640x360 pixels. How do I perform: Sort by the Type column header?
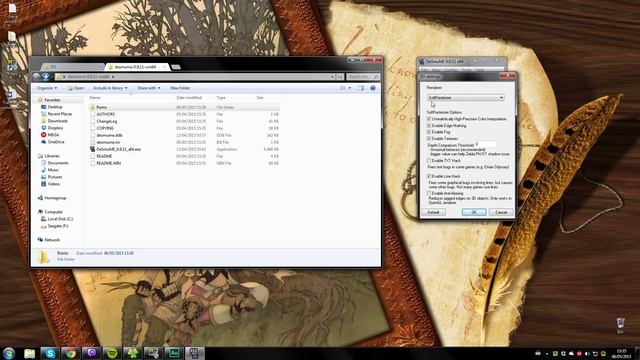pos(221,98)
